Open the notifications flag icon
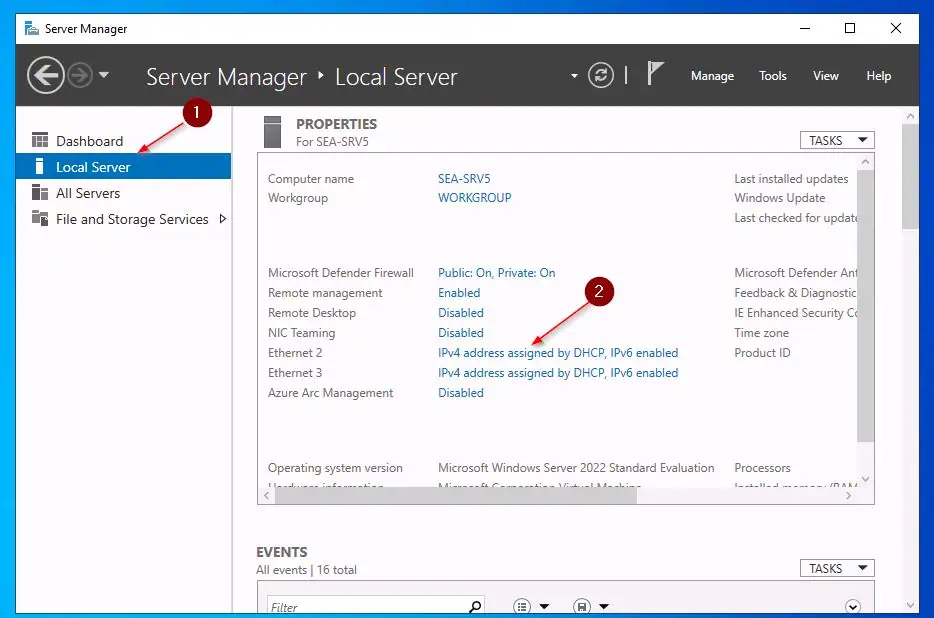This screenshot has height=618, width=934. coord(655,74)
